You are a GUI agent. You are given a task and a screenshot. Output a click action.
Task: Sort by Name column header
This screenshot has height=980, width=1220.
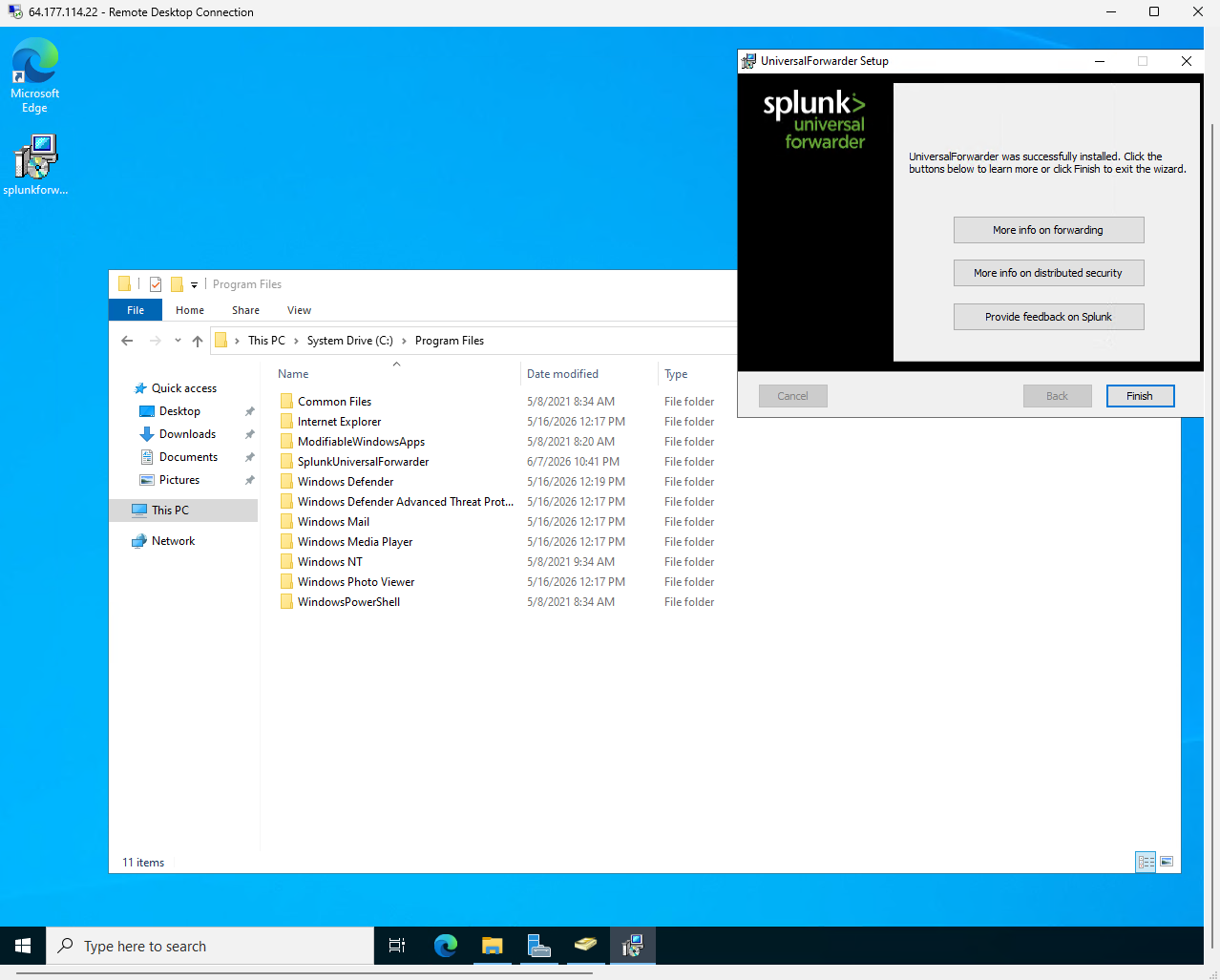293,374
